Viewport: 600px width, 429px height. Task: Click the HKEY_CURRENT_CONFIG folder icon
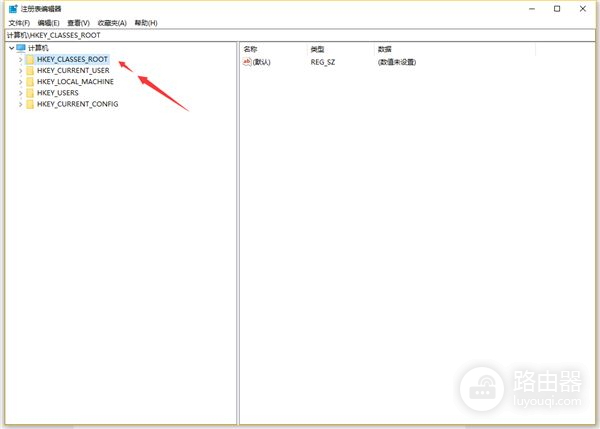pyautogui.click(x=30, y=104)
